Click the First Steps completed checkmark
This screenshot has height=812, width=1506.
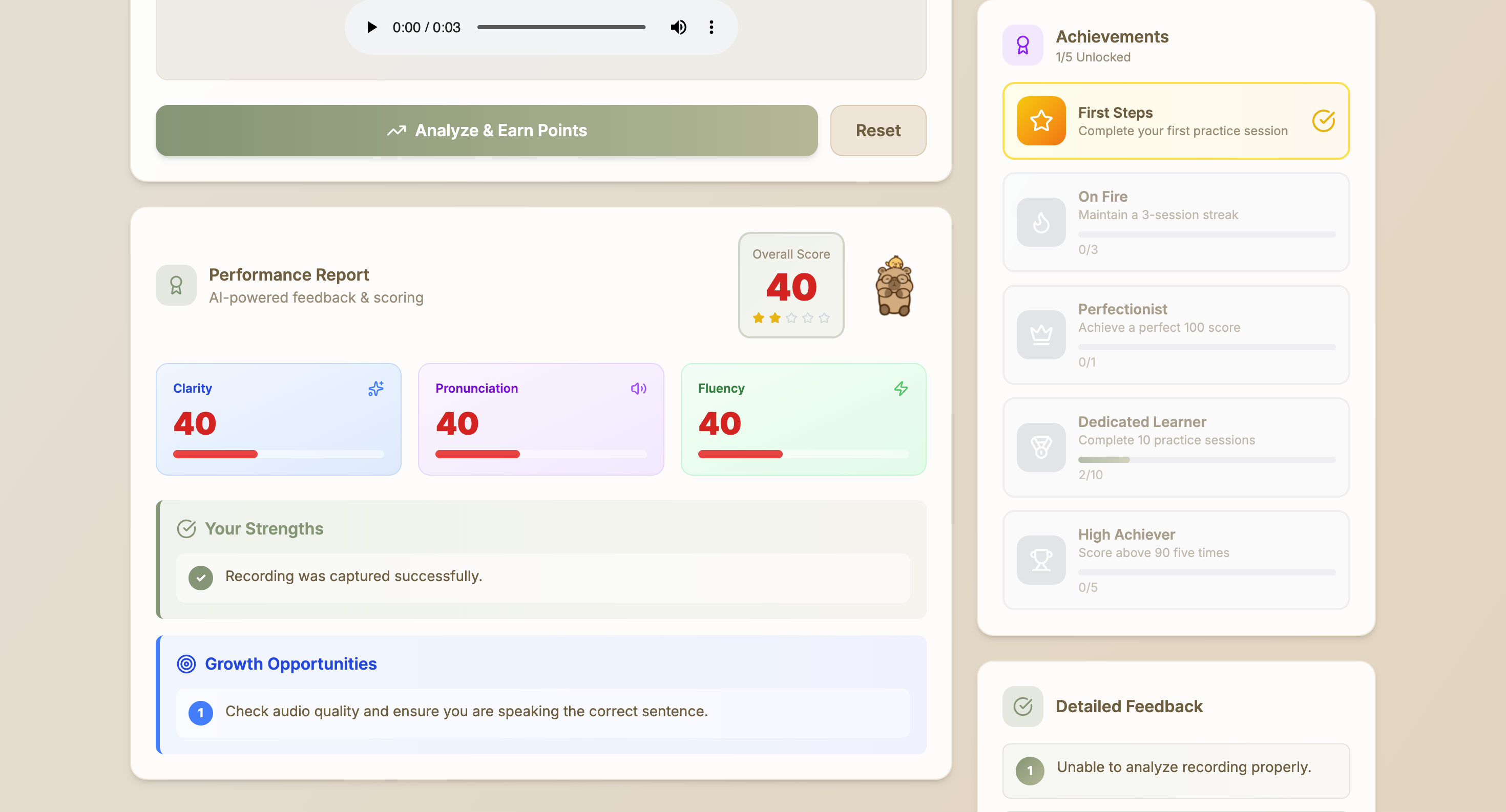click(1323, 121)
